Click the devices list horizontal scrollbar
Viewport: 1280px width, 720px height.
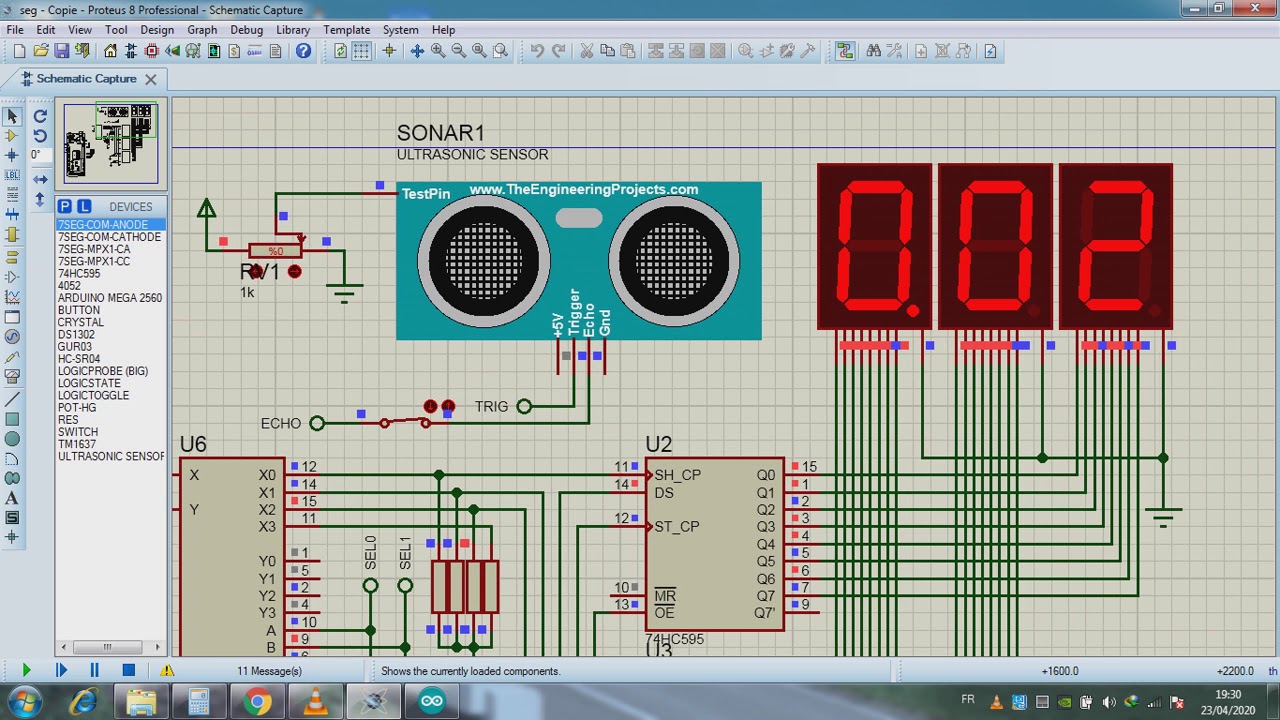point(107,647)
